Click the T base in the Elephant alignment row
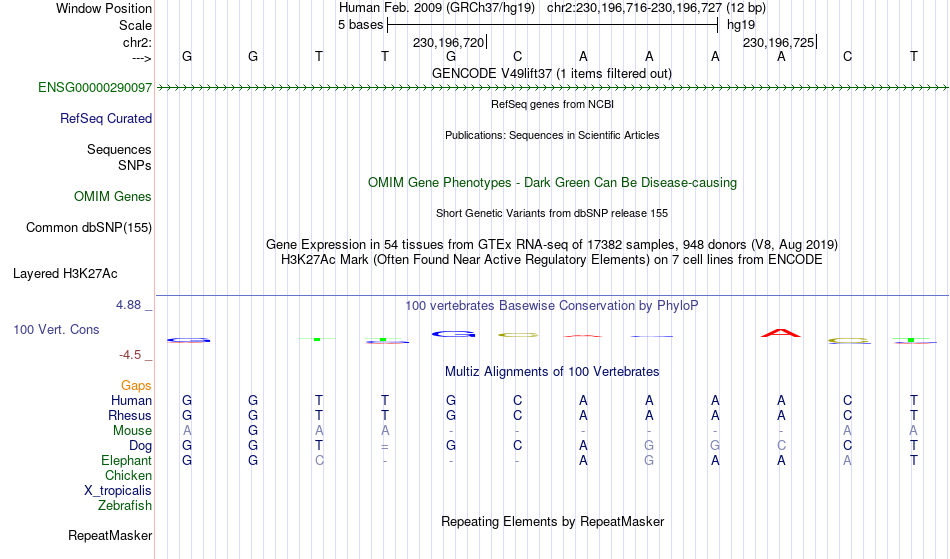This screenshot has width=950, height=559. 914,461
